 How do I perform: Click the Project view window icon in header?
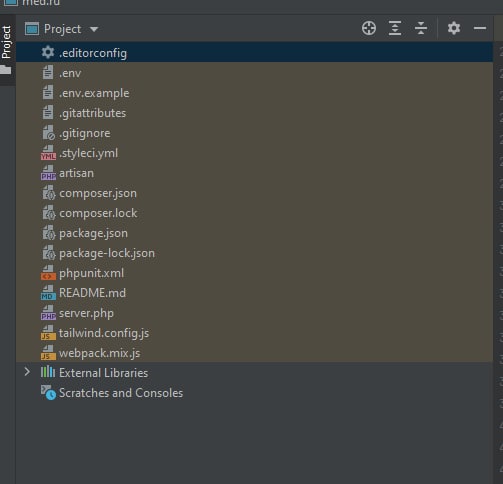click(32, 29)
